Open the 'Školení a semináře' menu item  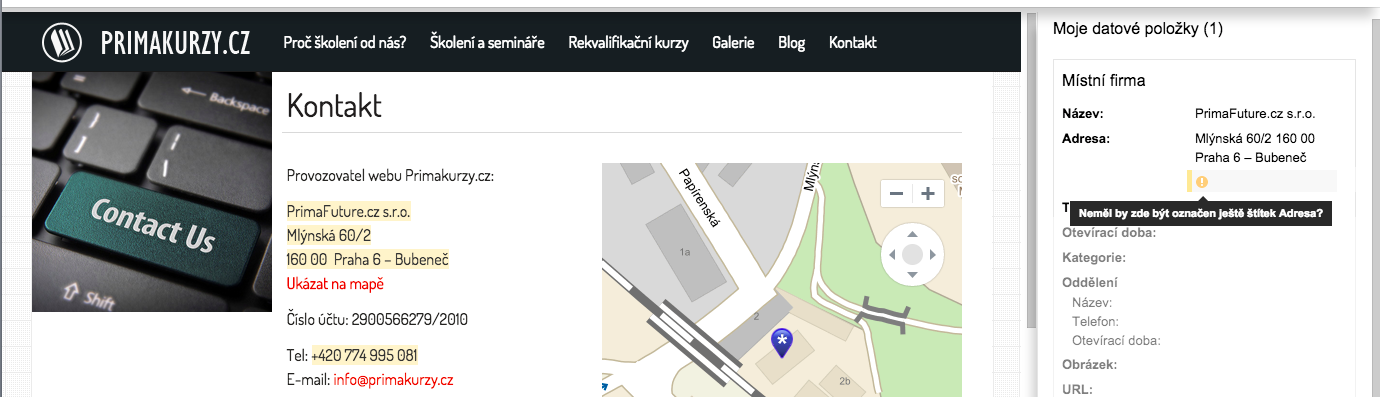pos(487,43)
